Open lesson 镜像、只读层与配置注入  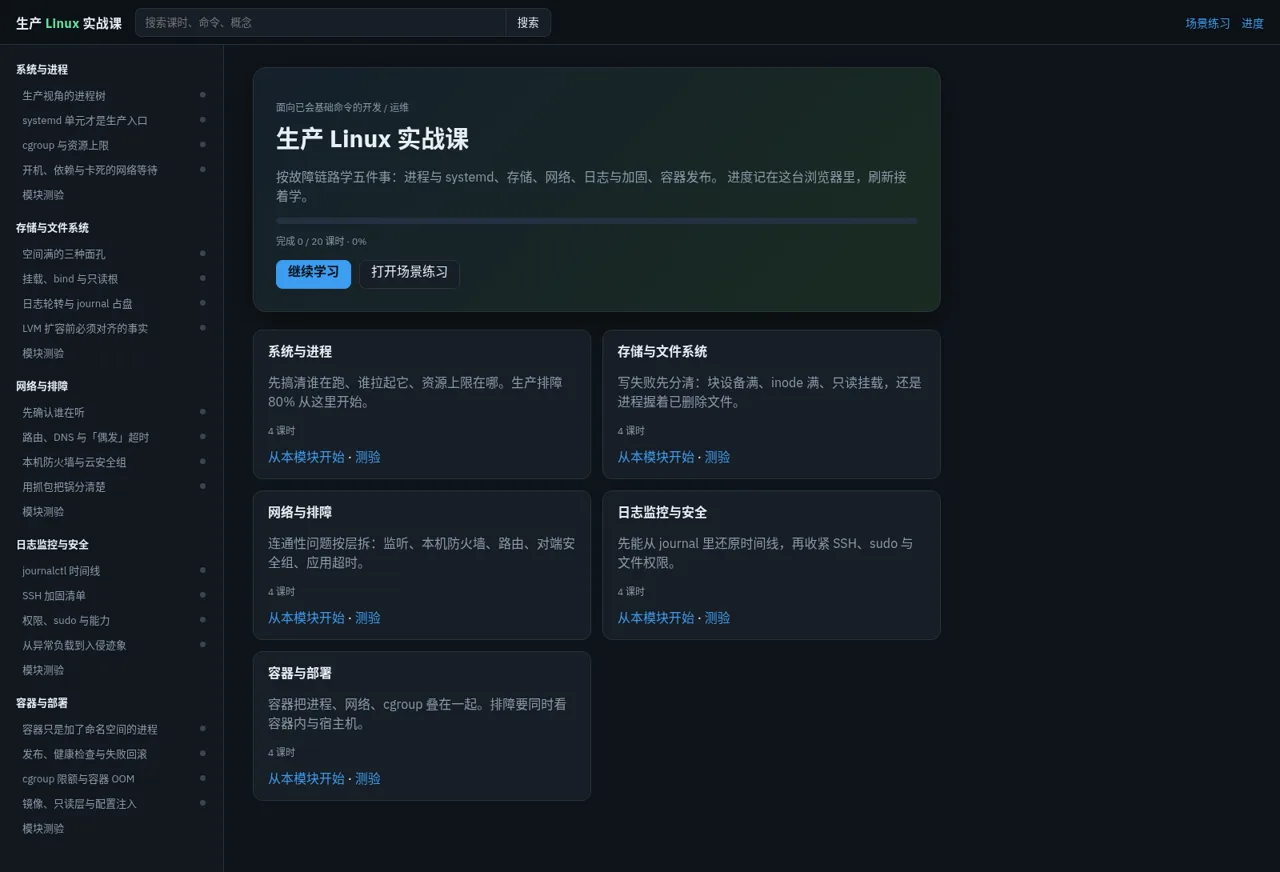[114, 804]
